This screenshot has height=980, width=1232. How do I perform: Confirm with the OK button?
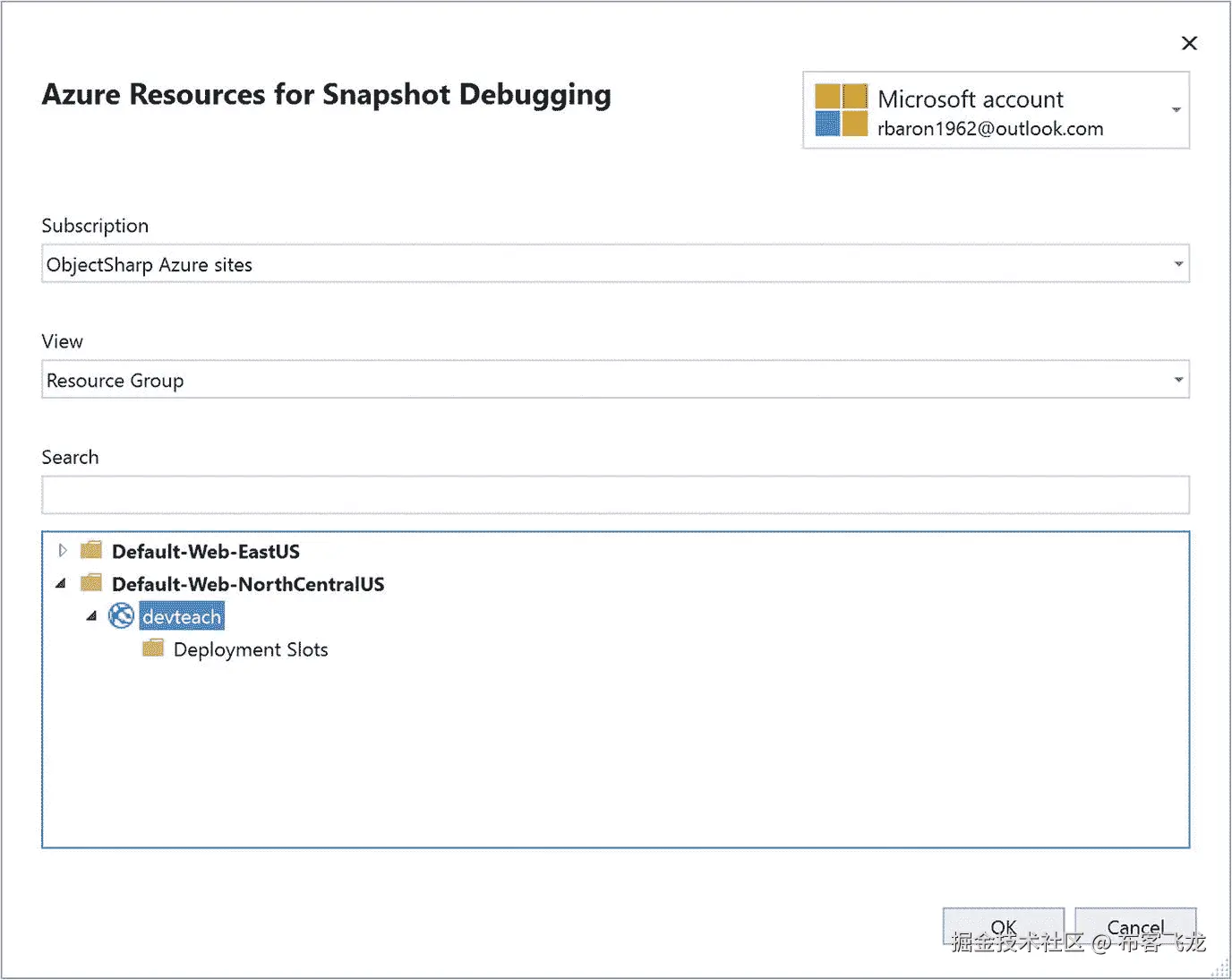(x=1003, y=927)
